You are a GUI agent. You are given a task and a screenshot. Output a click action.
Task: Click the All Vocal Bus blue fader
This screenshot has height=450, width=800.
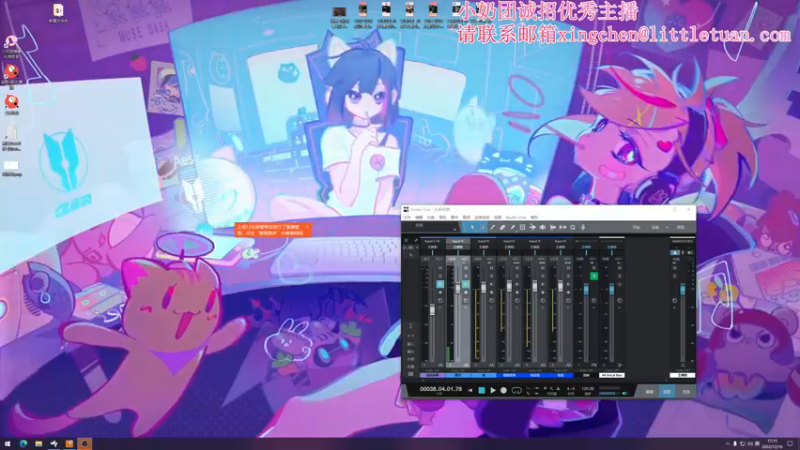point(612,289)
